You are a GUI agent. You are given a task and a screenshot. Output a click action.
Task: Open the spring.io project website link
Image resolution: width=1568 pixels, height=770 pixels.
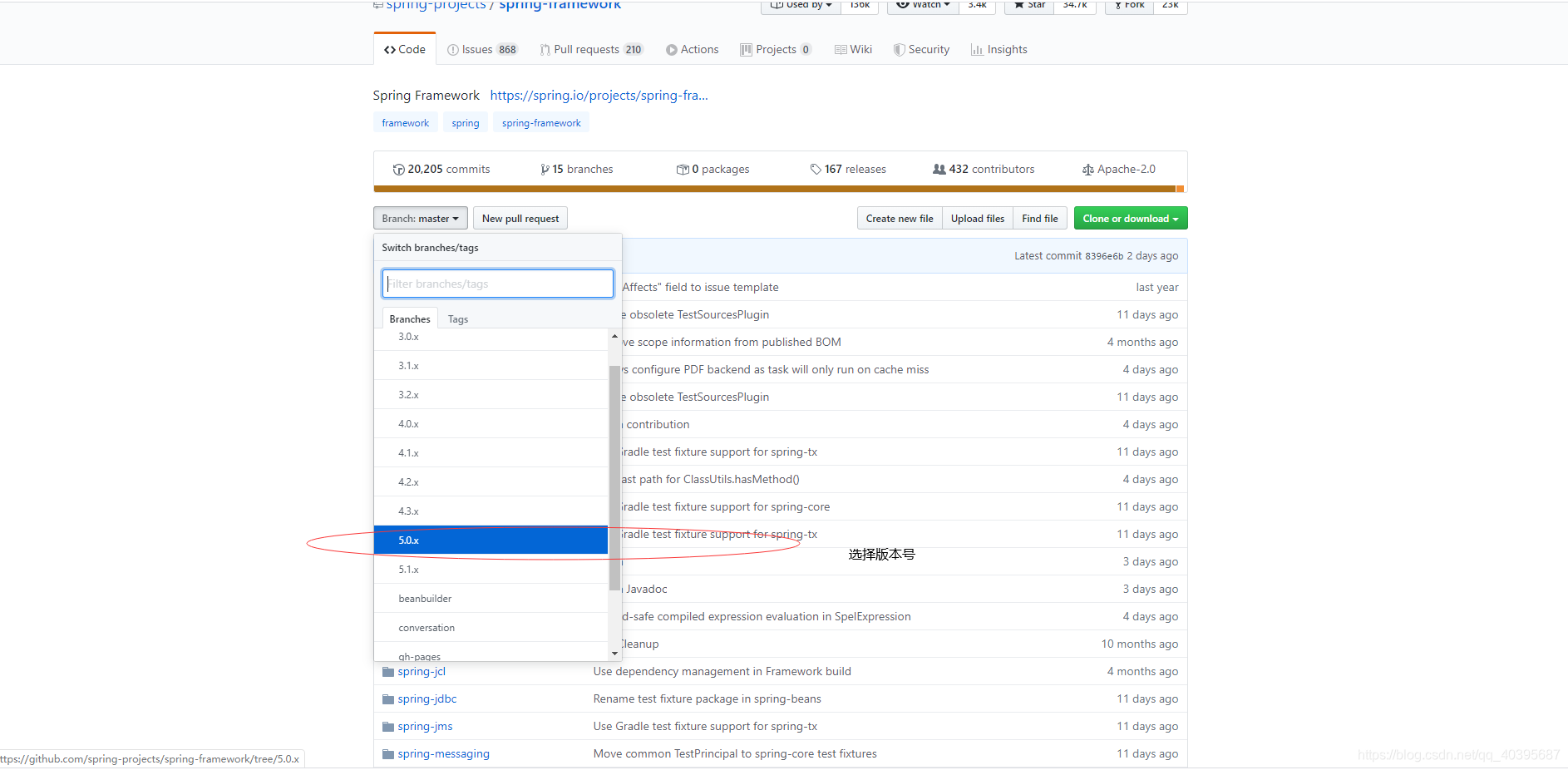pos(599,96)
